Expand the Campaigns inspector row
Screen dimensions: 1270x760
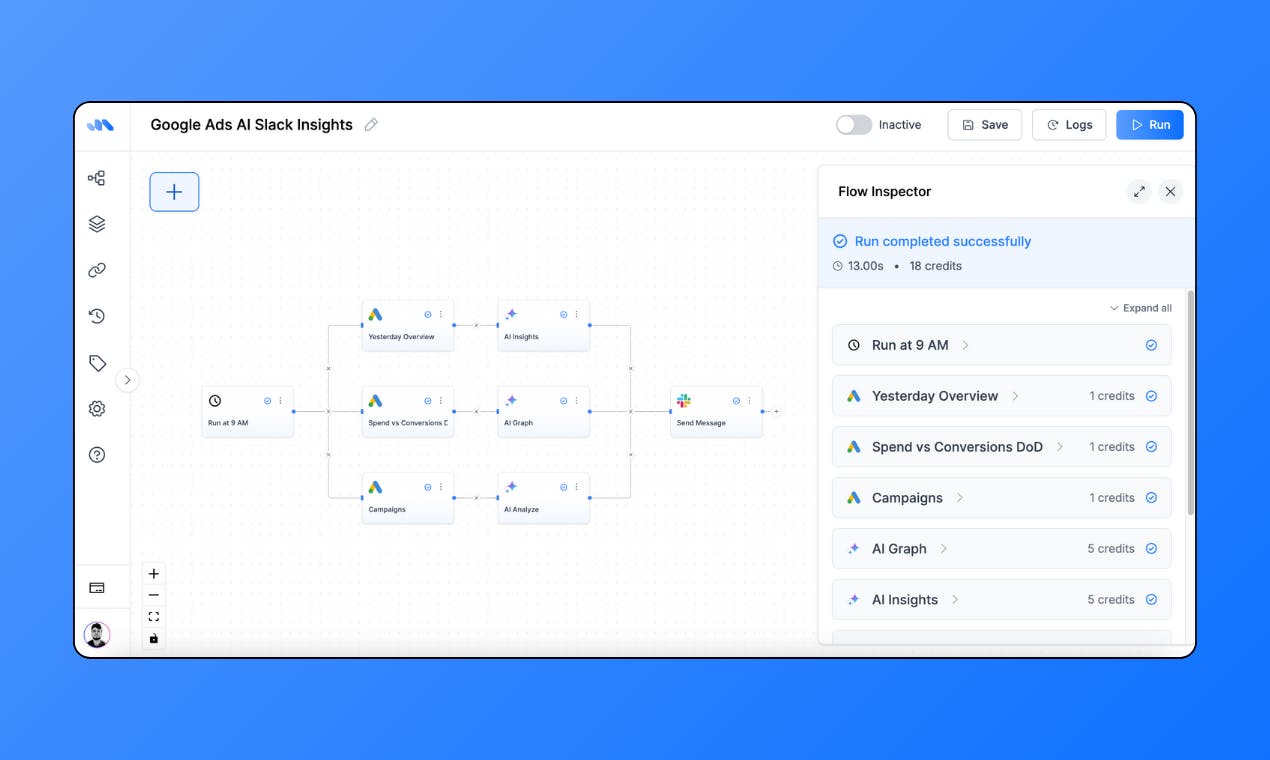point(1001,498)
